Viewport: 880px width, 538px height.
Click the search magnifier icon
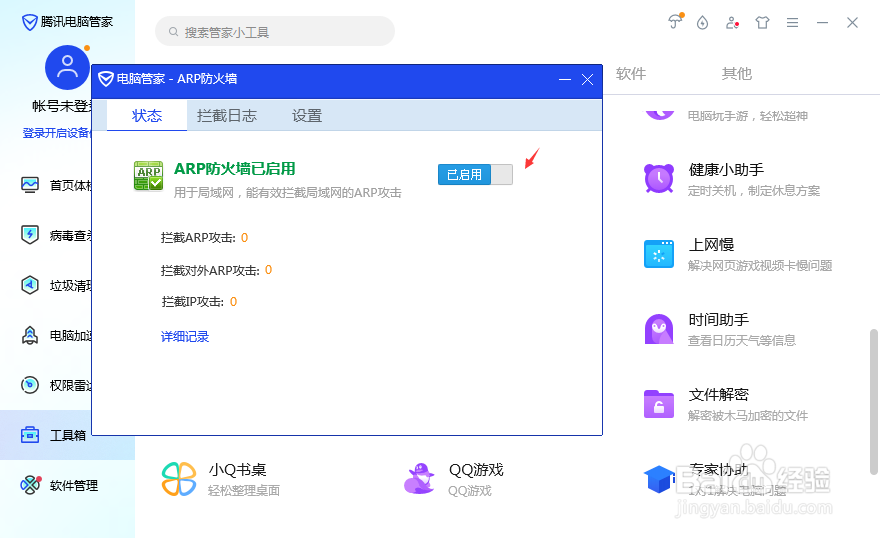(x=173, y=31)
